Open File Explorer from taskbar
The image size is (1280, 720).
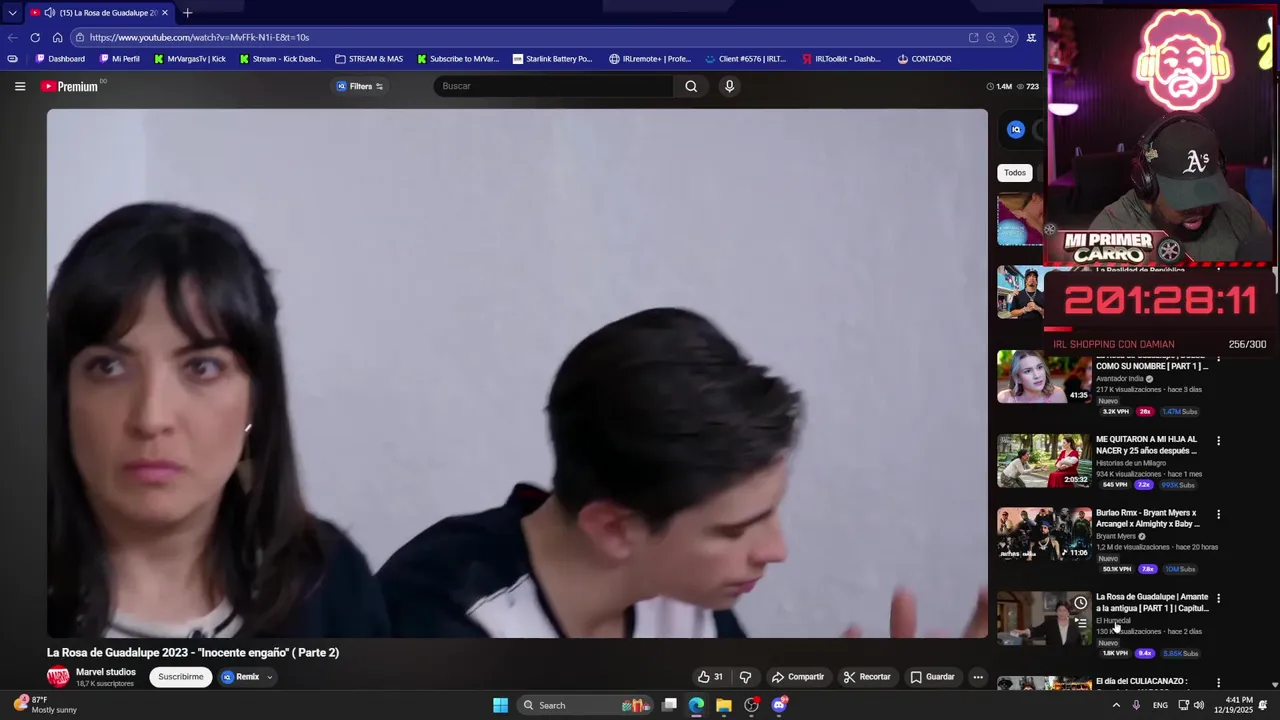pyautogui.click(x=723, y=705)
